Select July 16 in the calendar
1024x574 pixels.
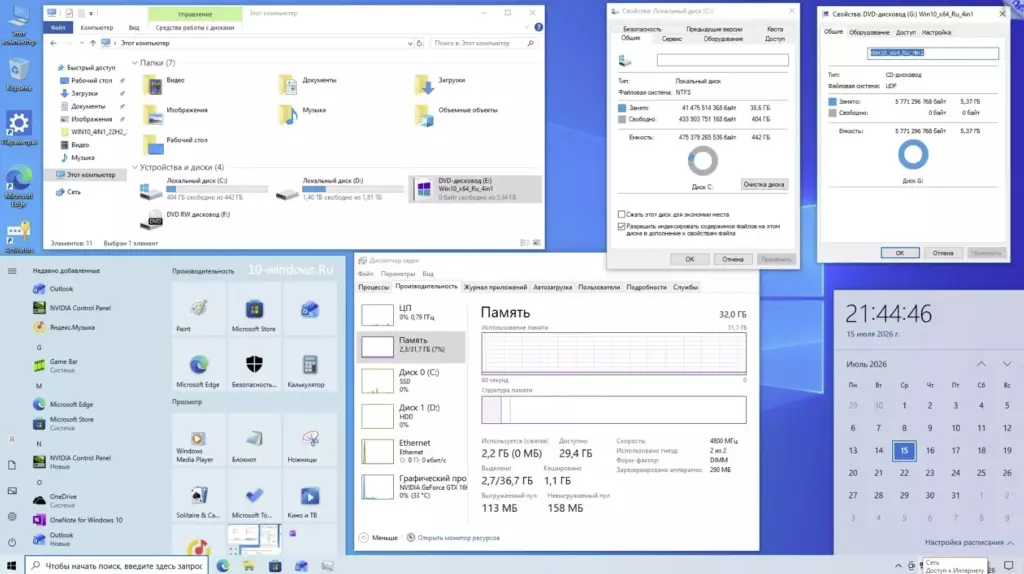pyautogui.click(x=929, y=451)
